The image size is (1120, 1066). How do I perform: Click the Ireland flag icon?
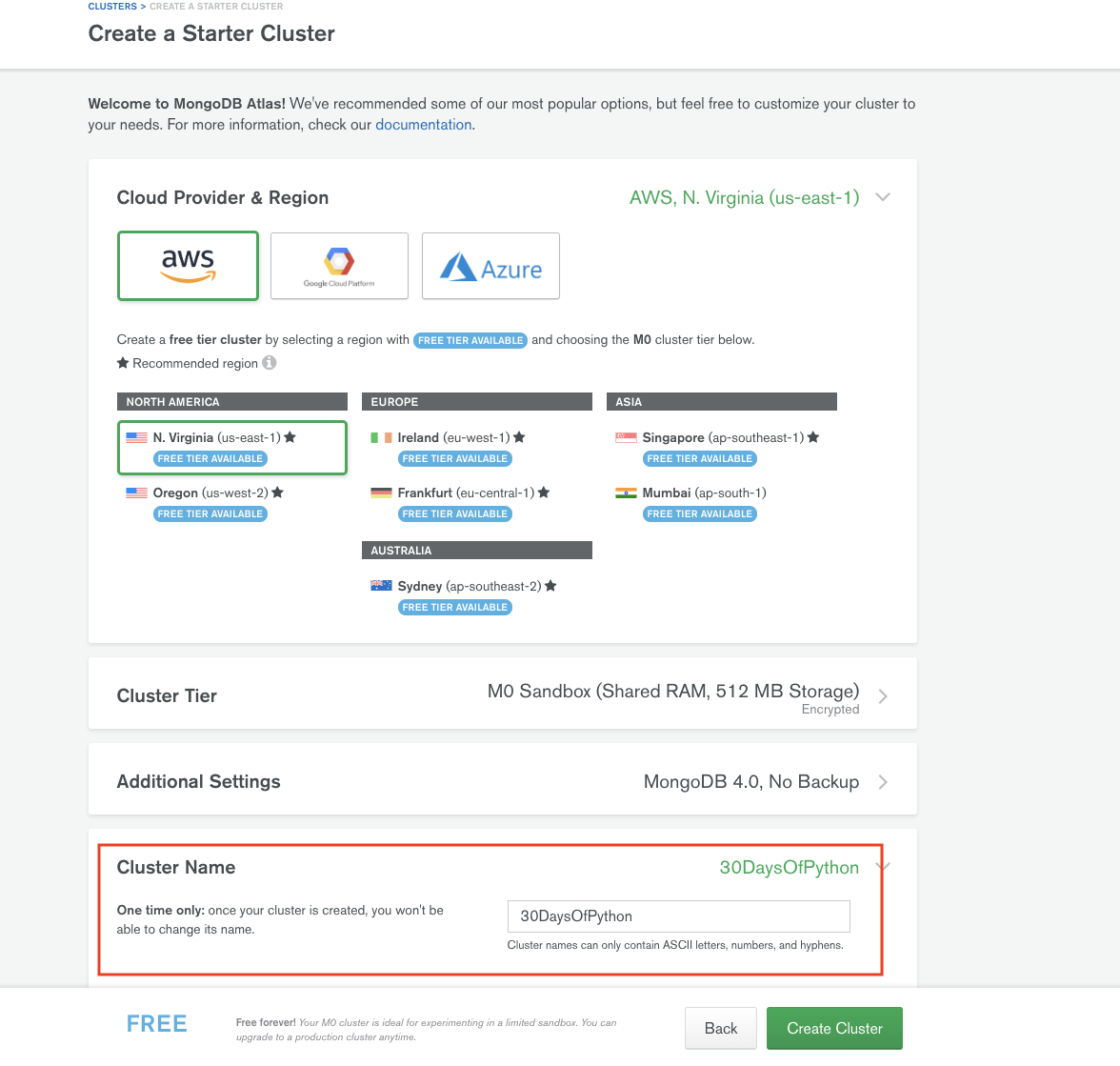(x=381, y=437)
